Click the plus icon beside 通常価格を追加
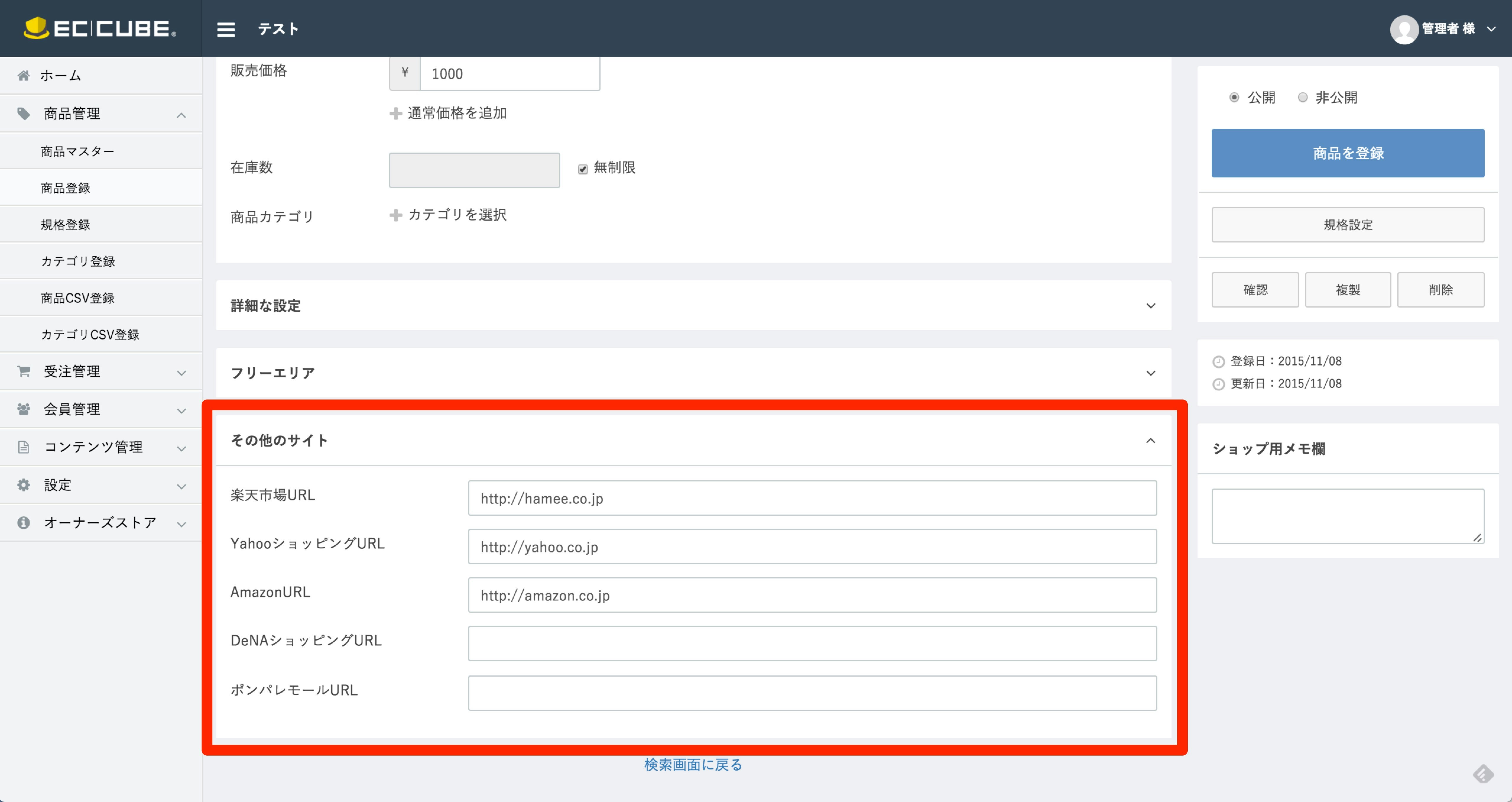This screenshot has width=1512, height=802. coord(396,113)
